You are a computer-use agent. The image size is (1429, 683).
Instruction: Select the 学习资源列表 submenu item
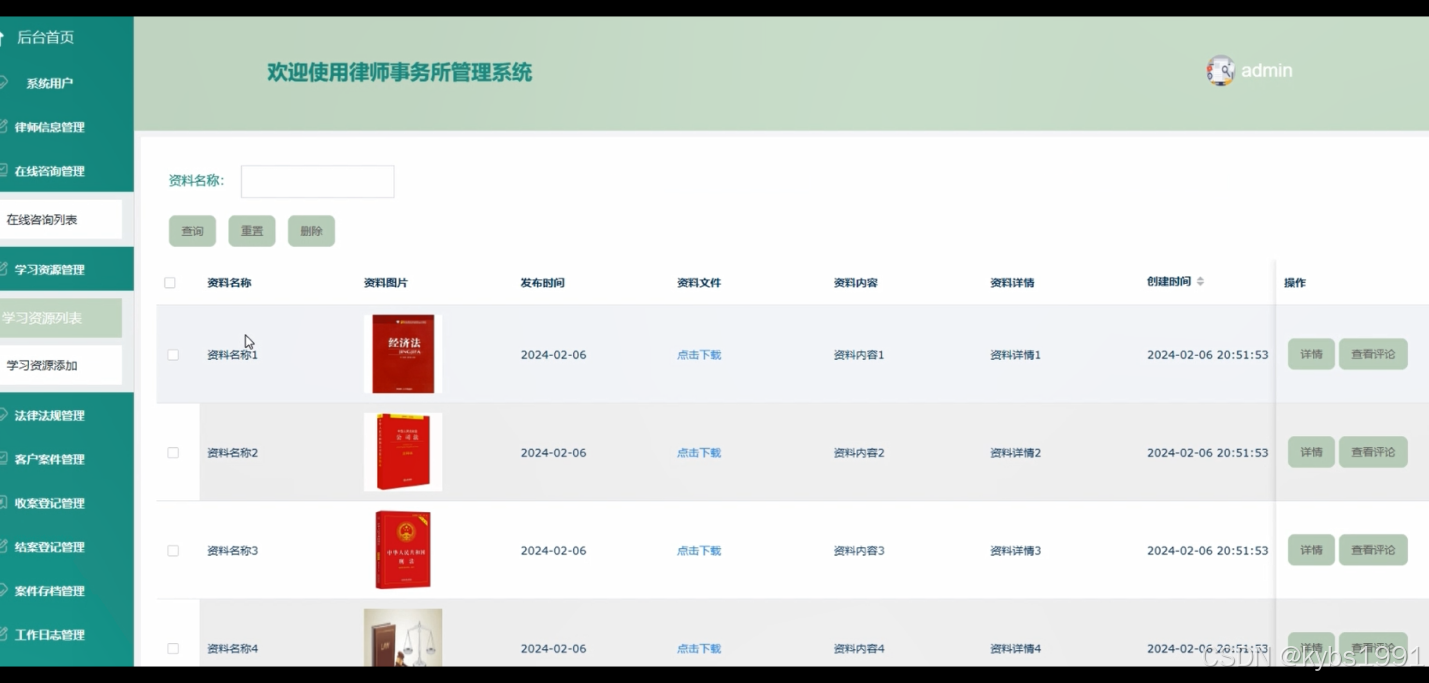(x=61, y=318)
